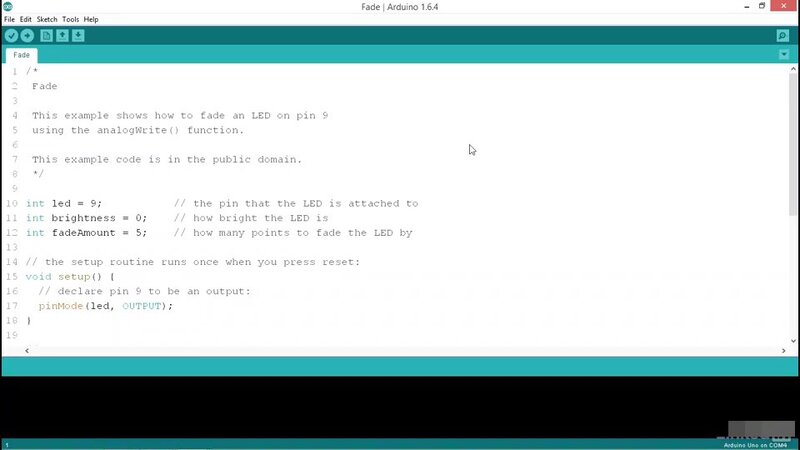
Task: Open the tab options dropdown arrow
Action: (x=784, y=55)
